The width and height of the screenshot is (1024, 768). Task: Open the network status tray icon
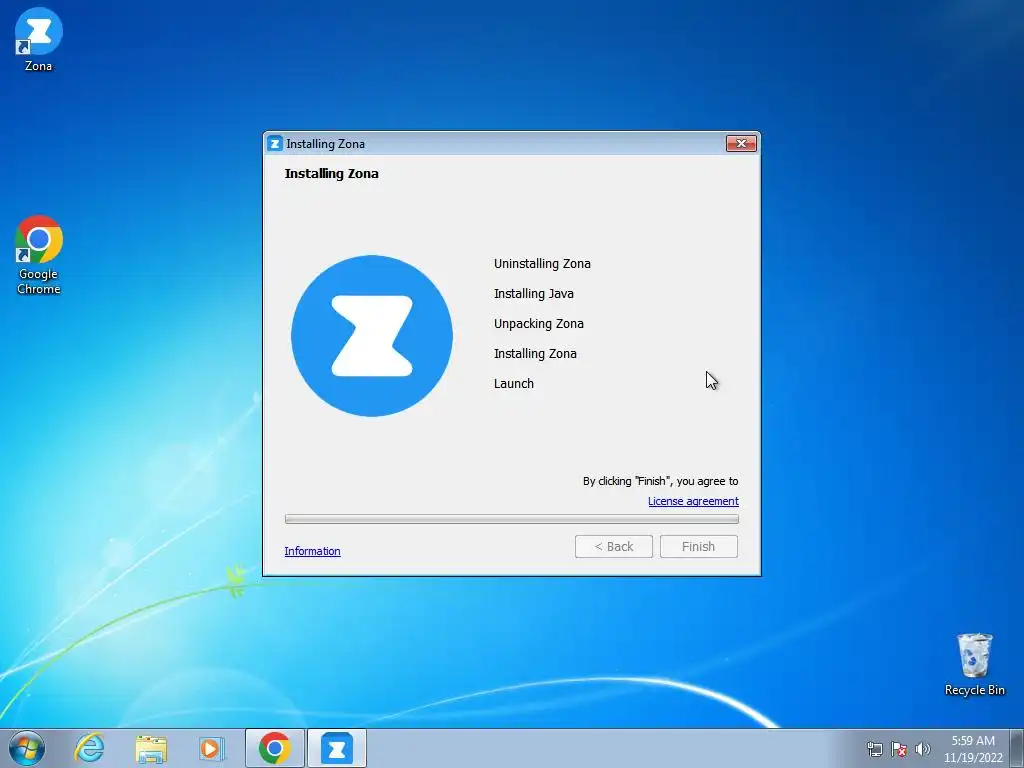(874, 749)
